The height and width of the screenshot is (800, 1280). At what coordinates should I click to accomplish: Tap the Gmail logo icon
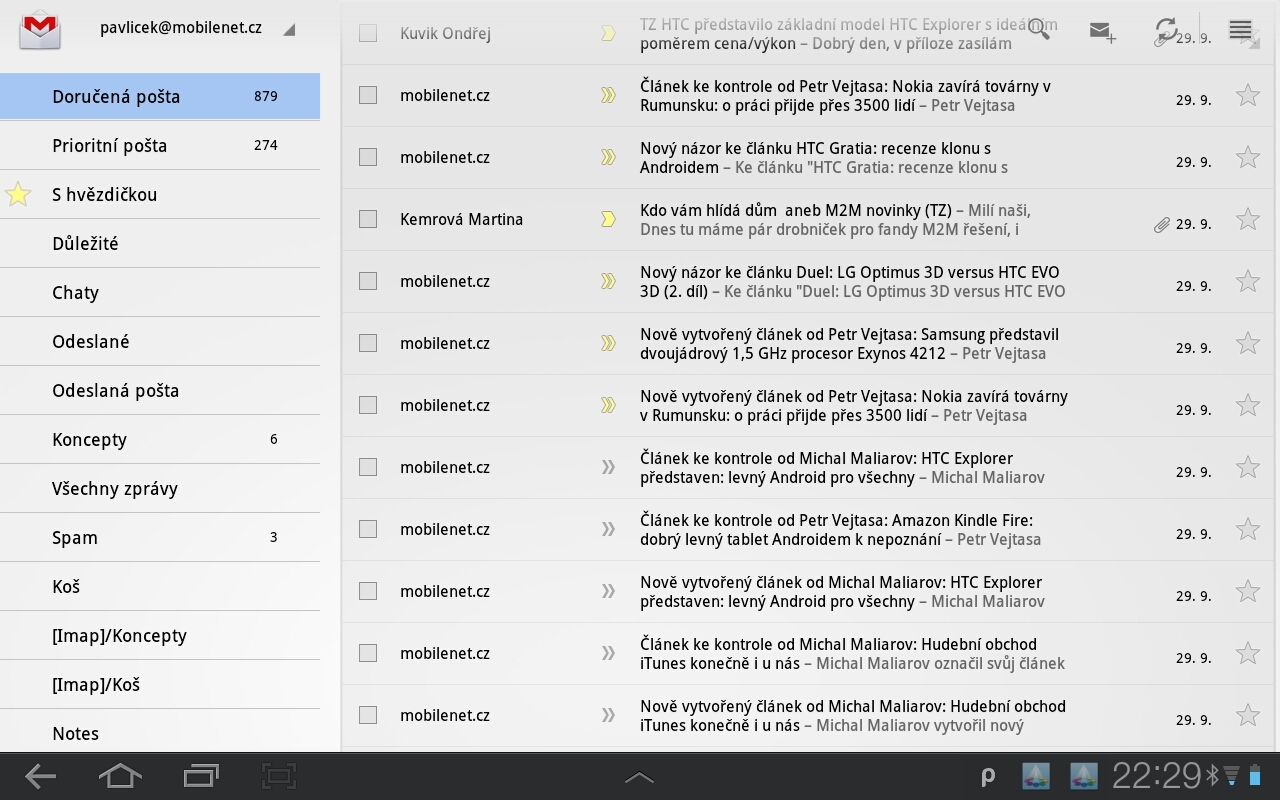[x=40, y=30]
